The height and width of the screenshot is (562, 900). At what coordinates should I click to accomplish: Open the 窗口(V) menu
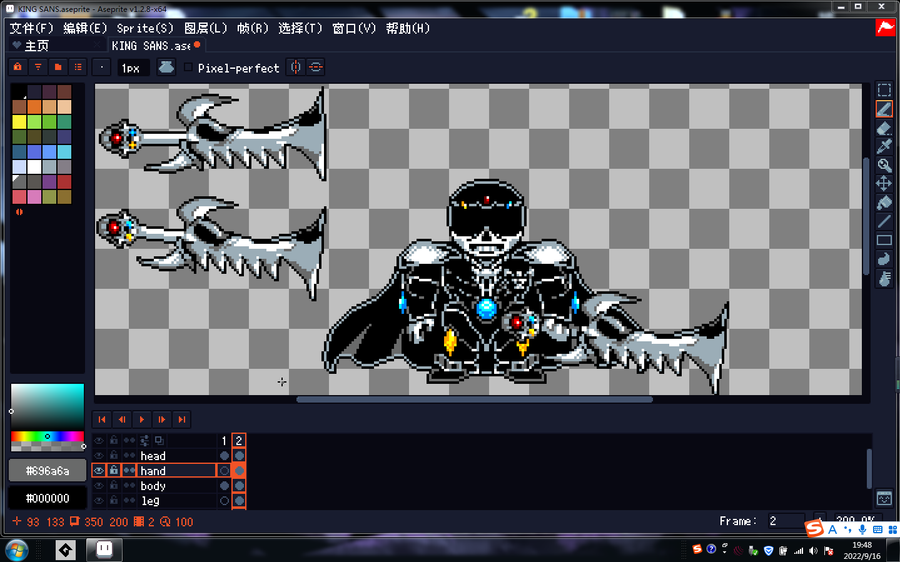click(354, 28)
